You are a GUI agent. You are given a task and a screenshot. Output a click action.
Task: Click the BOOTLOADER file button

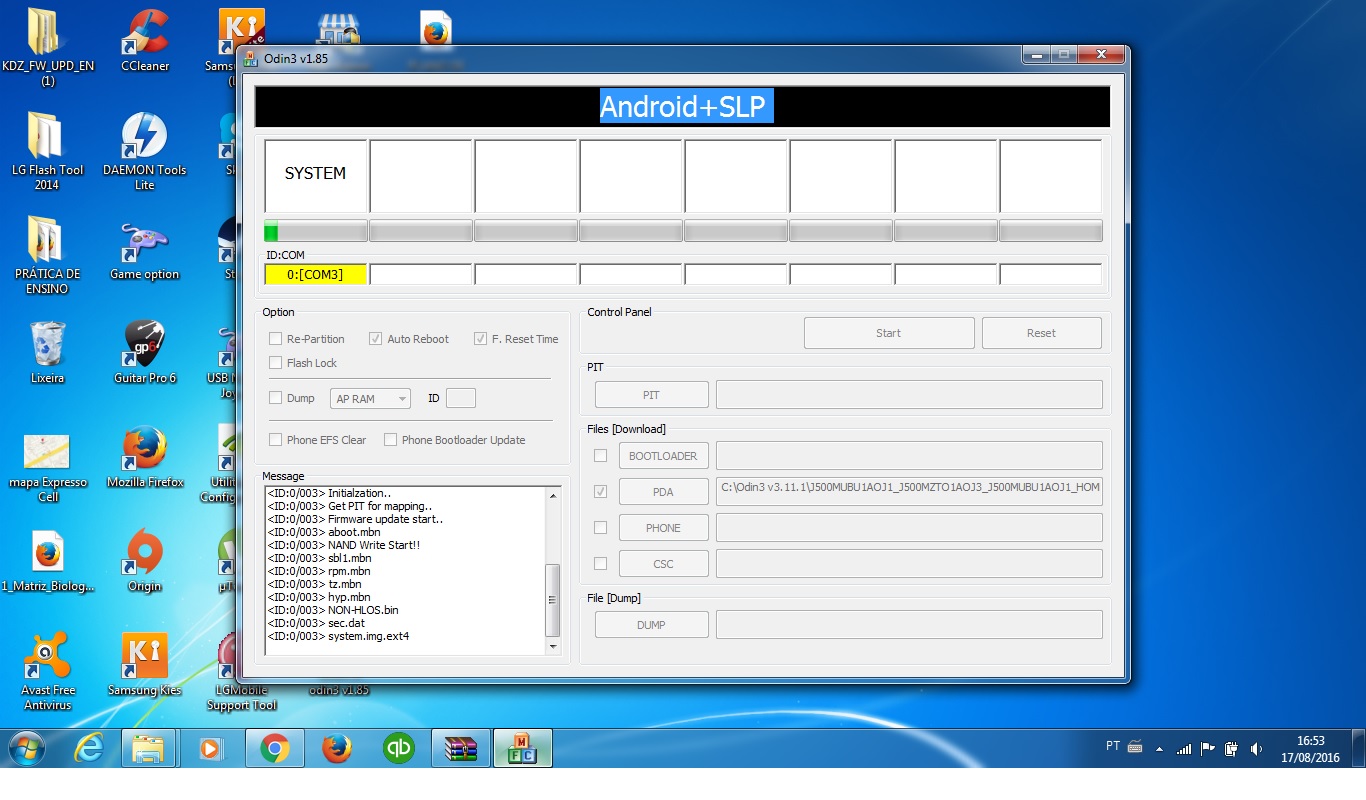click(663, 456)
